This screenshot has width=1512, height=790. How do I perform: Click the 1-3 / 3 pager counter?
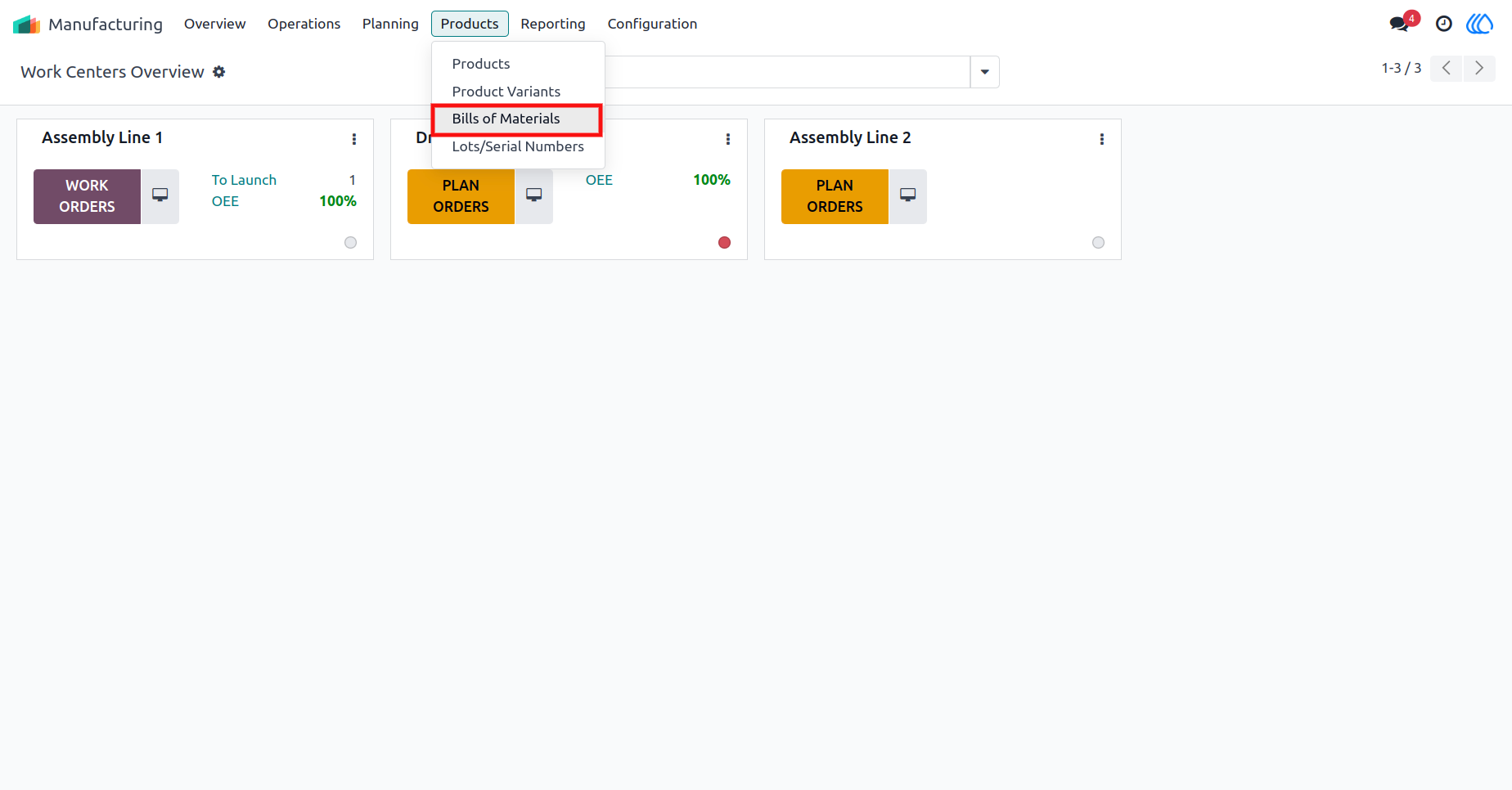click(x=1402, y=69)
